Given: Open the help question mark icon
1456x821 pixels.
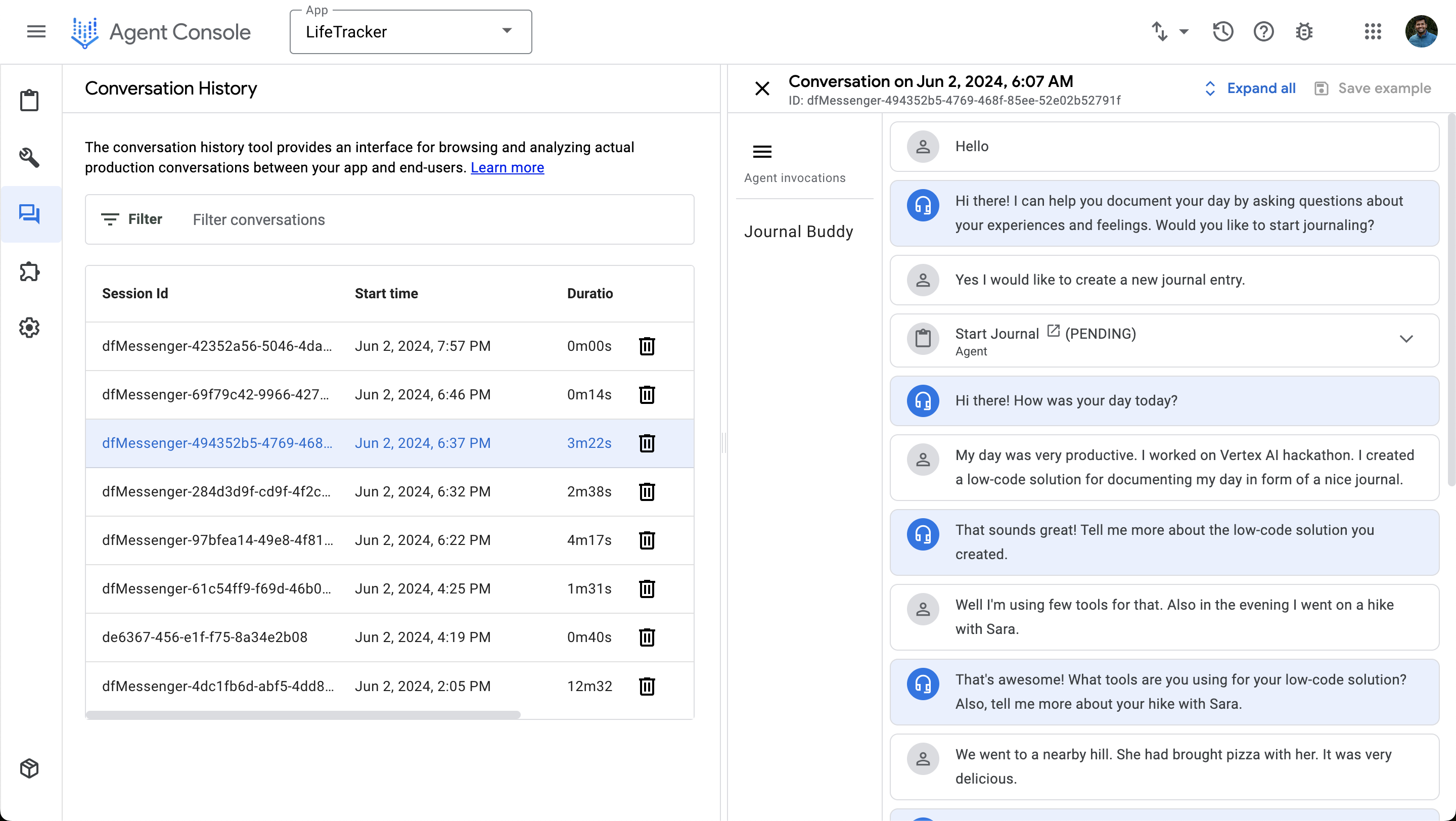Looking at the screenshot, I should (x=1263, y=32).
